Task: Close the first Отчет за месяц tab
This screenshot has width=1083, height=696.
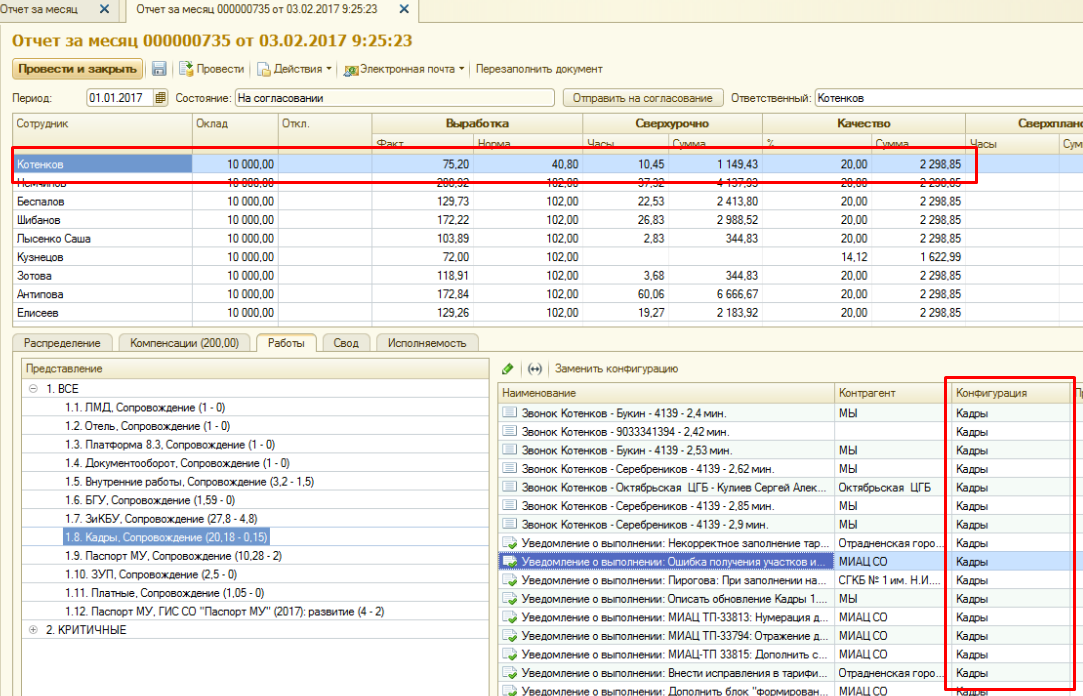Action: pyautogui.click(x=104, y=9)
